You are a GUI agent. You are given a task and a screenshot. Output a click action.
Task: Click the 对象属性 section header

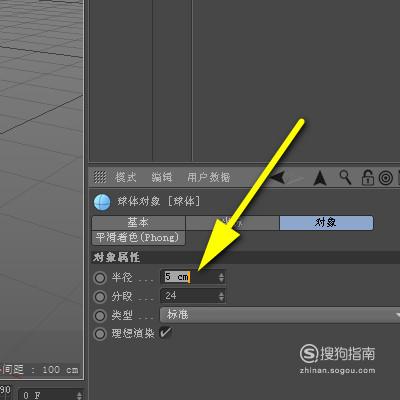[x=245, y=257]
